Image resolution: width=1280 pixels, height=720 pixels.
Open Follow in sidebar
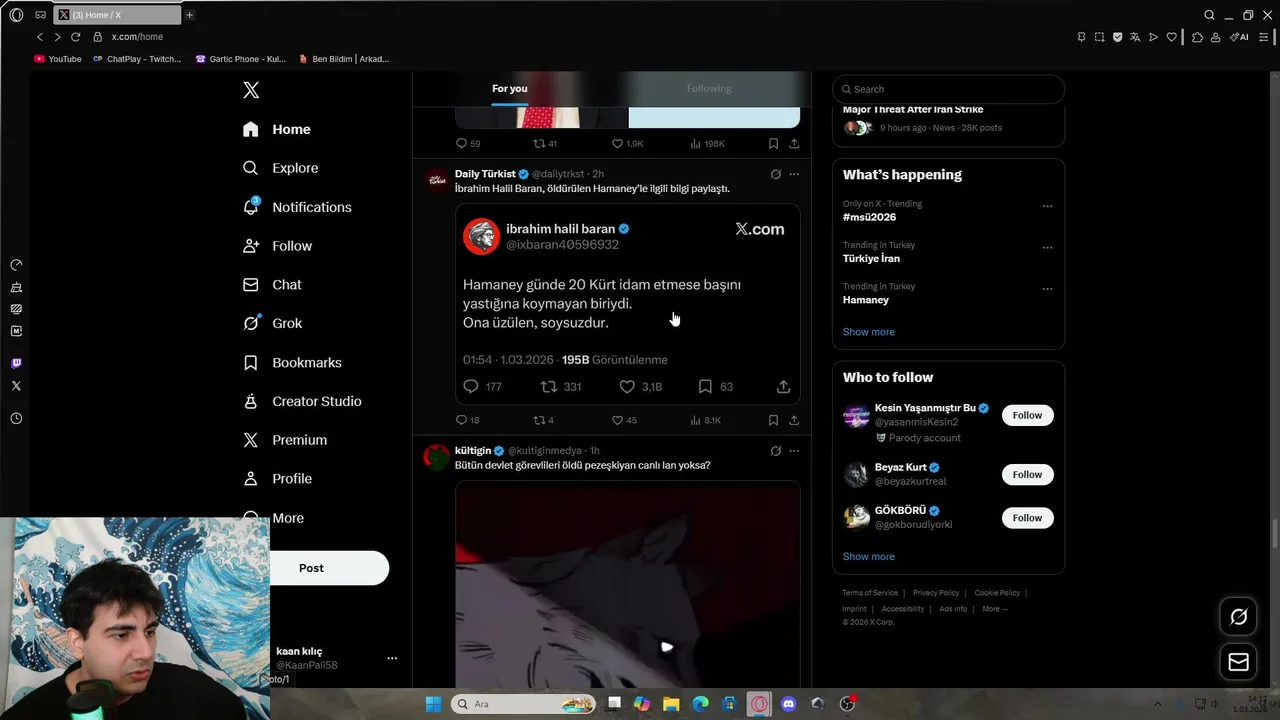[x=278, y=246]
